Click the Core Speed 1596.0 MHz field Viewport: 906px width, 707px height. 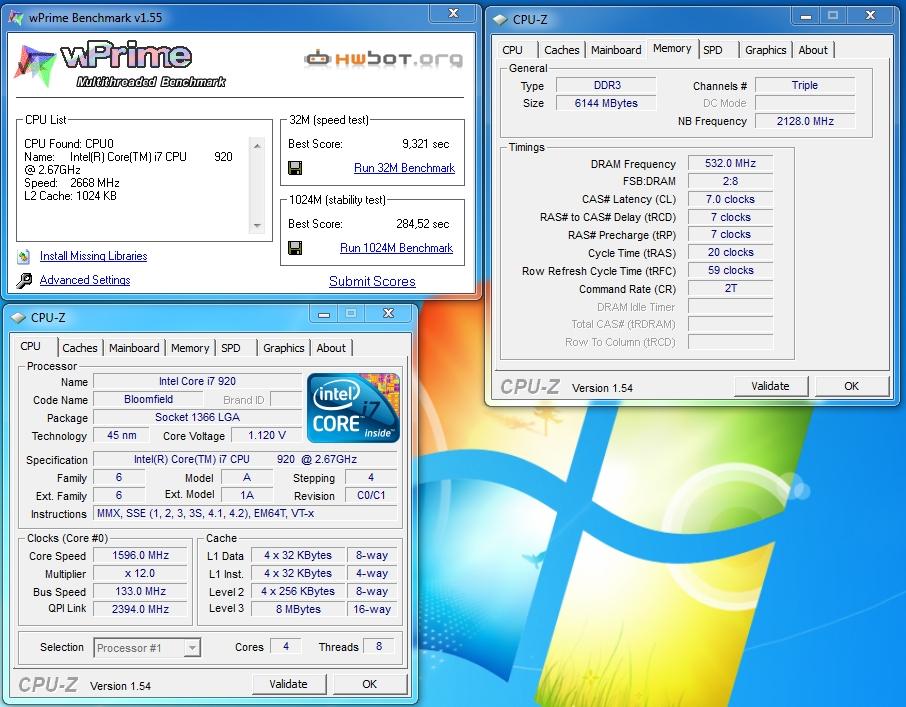[140, 556]
